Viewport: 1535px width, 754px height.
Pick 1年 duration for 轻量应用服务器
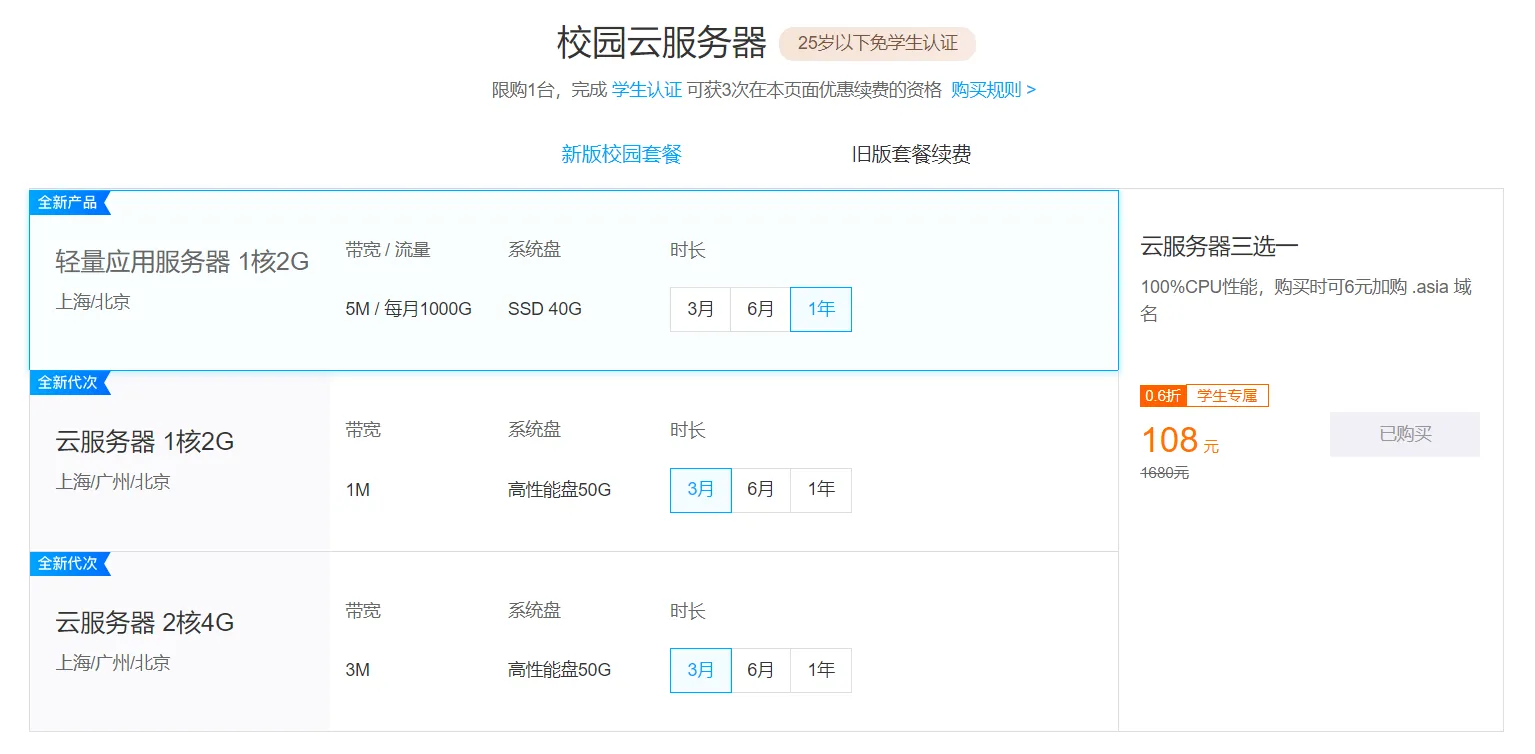pos(821,309)
